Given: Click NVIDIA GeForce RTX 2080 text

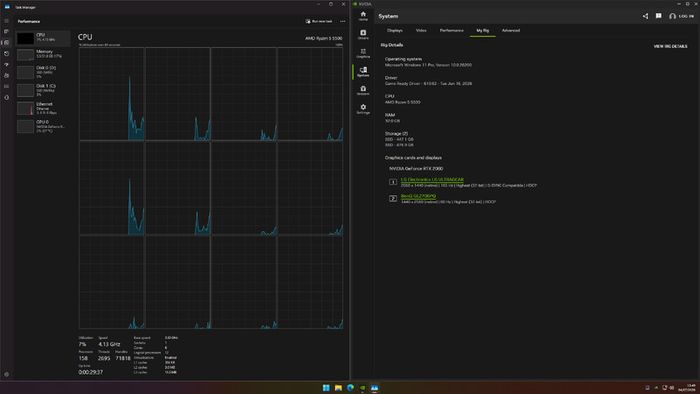Looking at the screenshot, I should click(416, 169).
